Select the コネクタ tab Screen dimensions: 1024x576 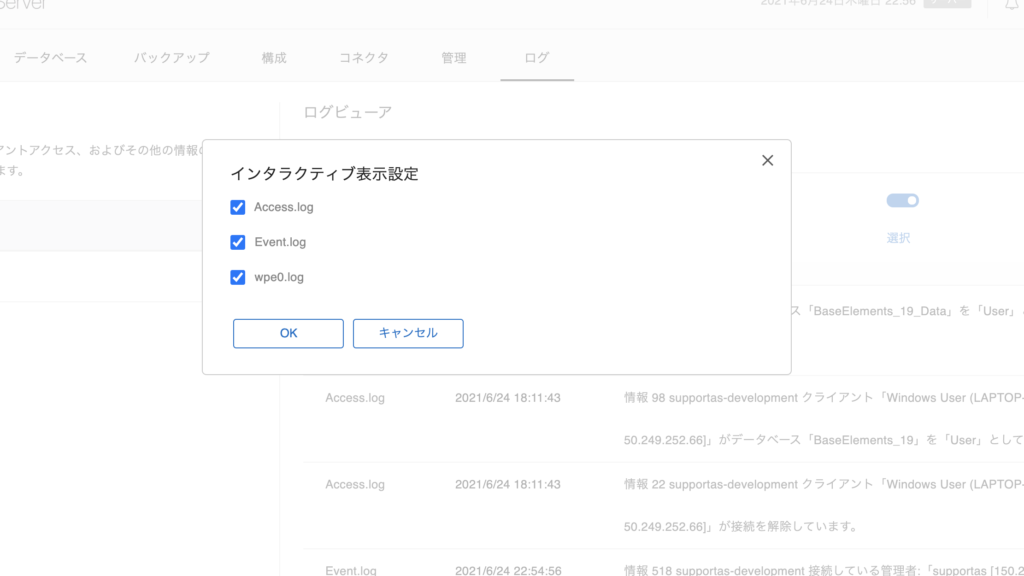coord(364,58)
